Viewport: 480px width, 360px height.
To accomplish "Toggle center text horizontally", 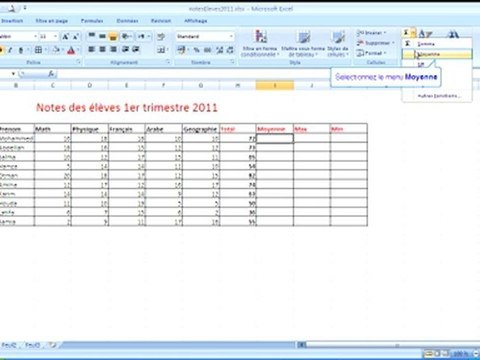I will tap(102, 49).
